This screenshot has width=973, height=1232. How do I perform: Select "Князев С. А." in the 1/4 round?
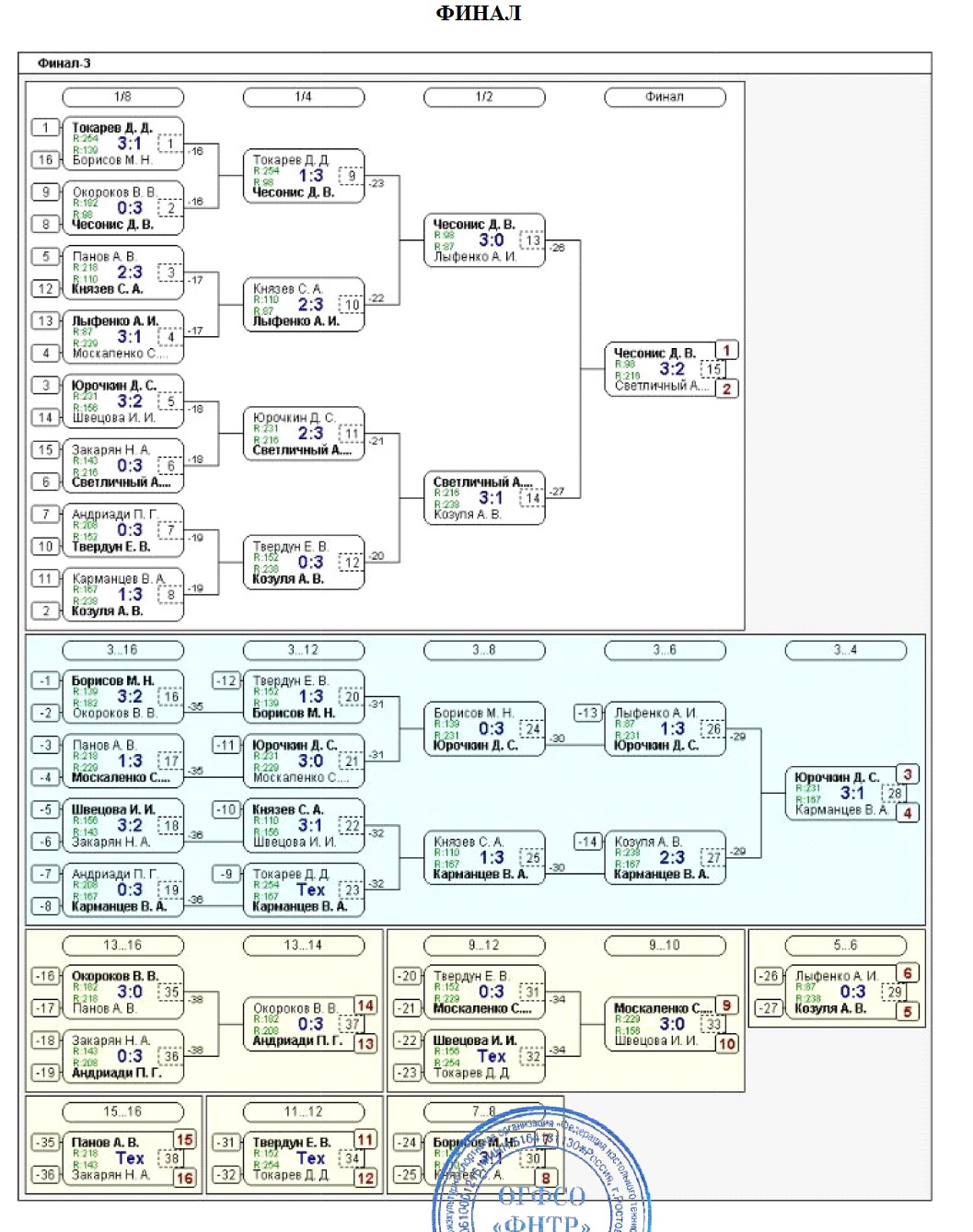[x=287, y=288]
